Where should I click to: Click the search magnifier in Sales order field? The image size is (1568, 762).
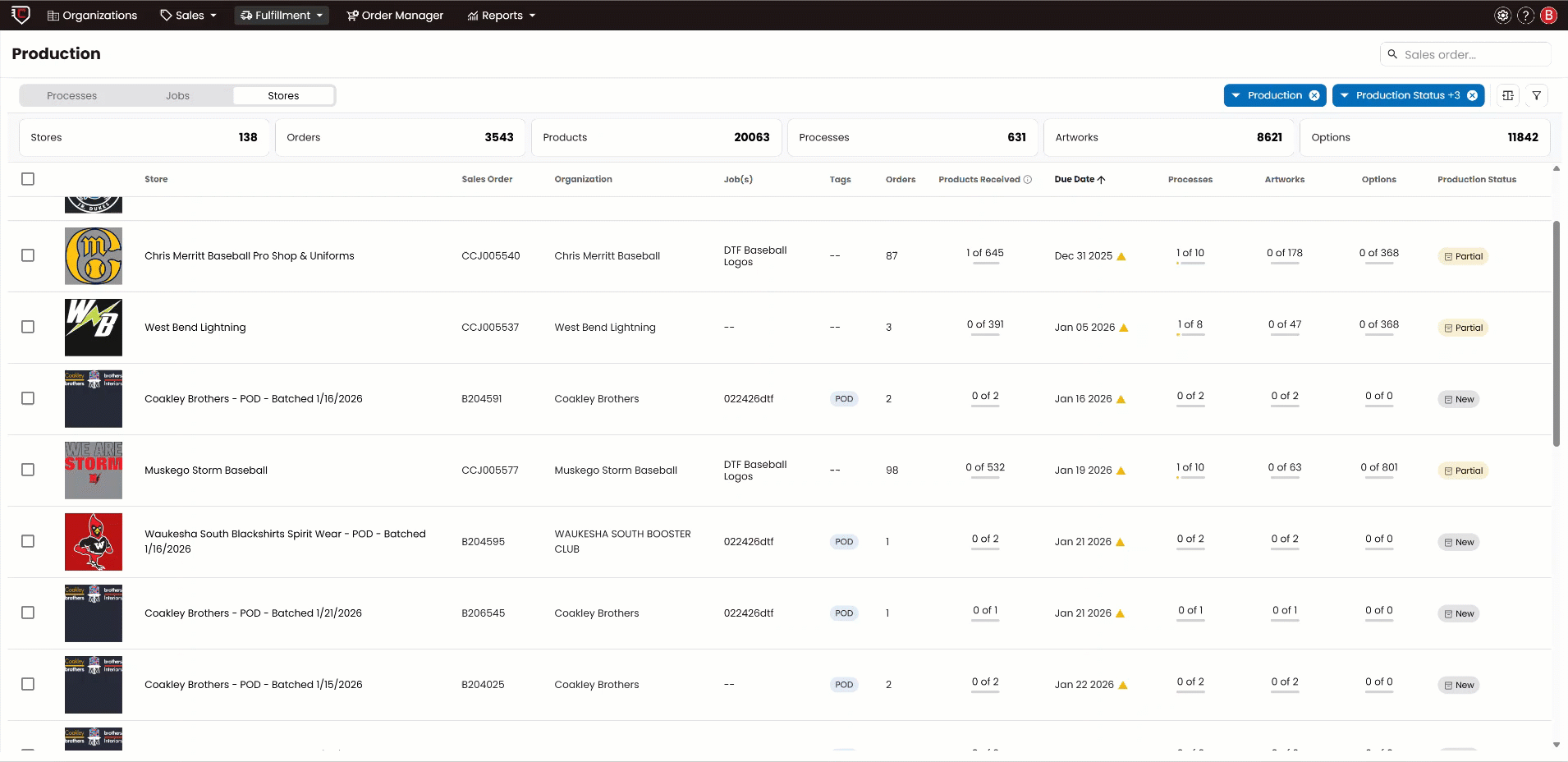1393,54
